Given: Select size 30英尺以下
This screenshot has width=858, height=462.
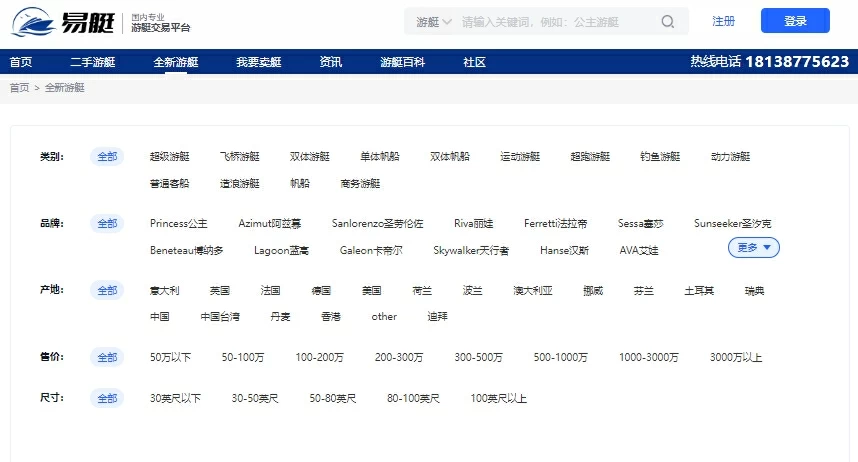Looking at the screenshot, I should coord(175,398).
